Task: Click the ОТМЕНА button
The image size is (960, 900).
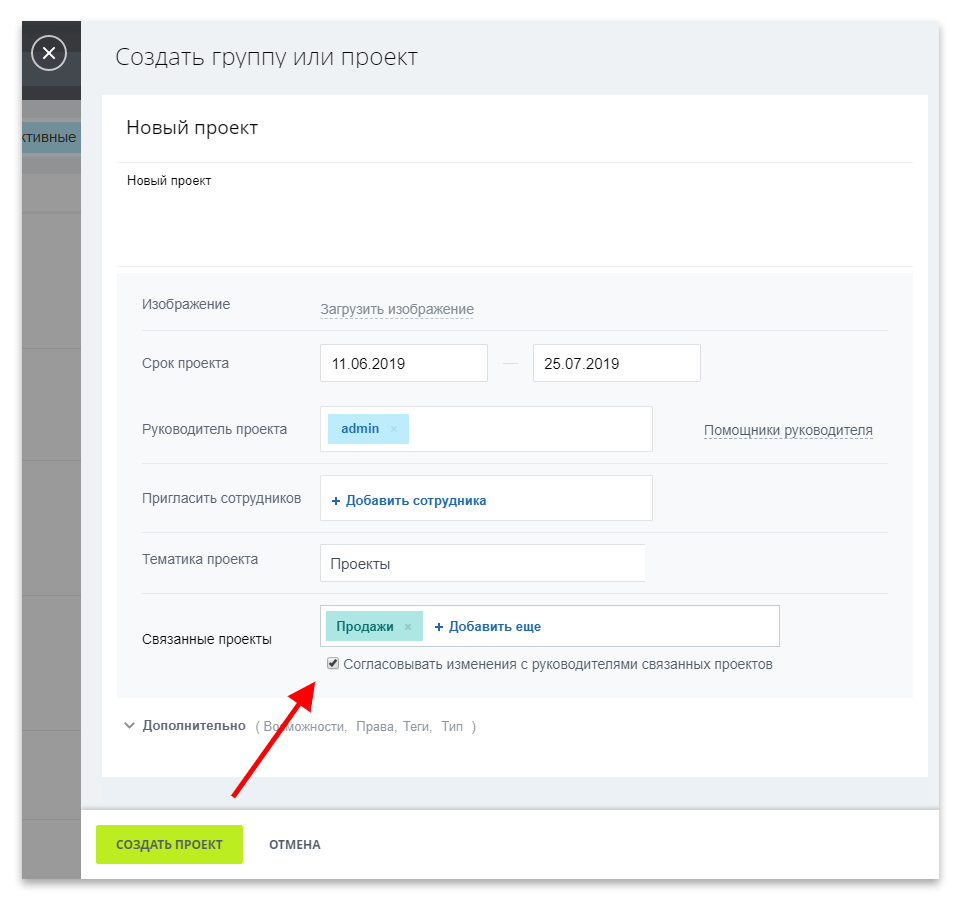Action: coord(294,844)
